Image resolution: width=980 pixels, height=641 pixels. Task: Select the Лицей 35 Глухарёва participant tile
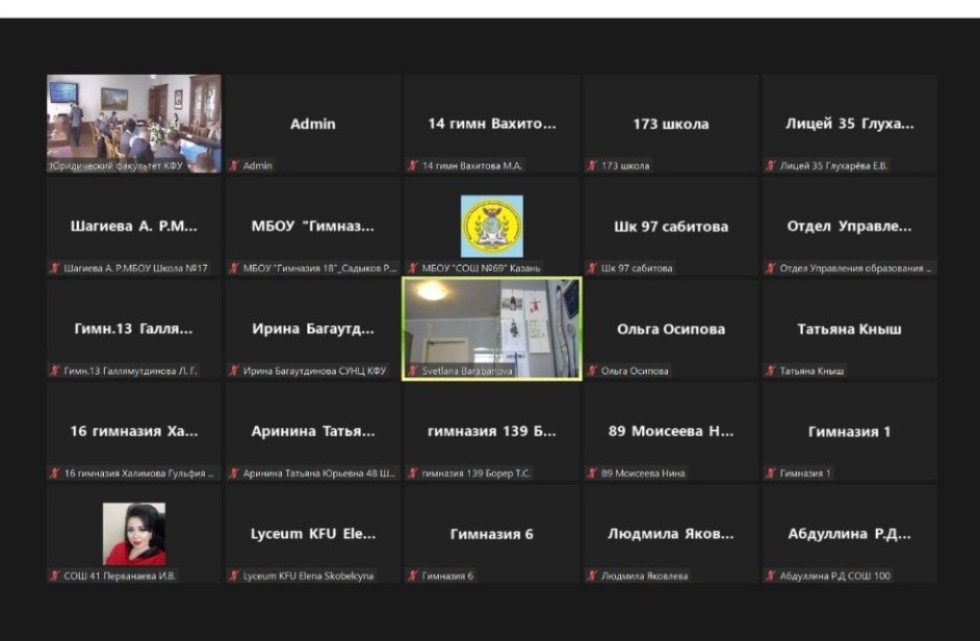pyautogui.click(x=849, y=124)
